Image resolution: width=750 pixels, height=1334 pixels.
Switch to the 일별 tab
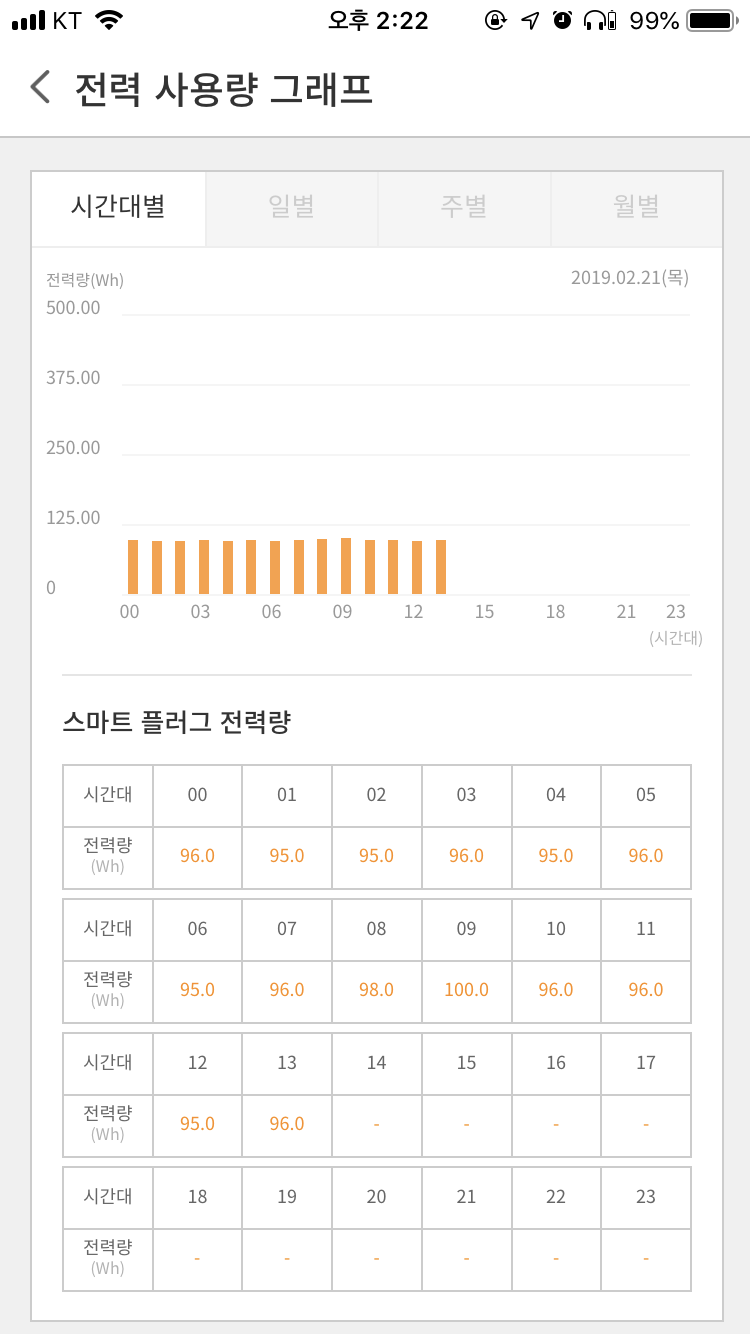click(x=292, y=208)
